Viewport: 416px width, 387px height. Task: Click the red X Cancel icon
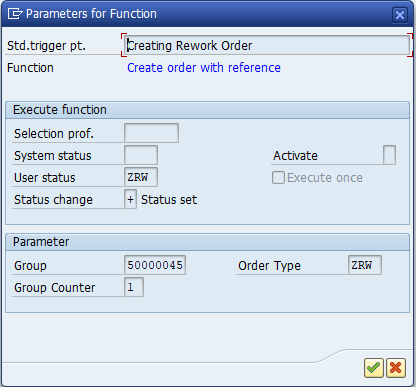coord(396,368)
